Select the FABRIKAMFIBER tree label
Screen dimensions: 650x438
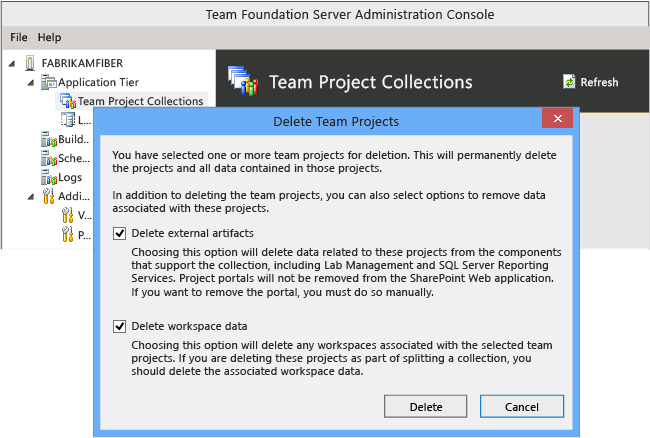[82, 63]
